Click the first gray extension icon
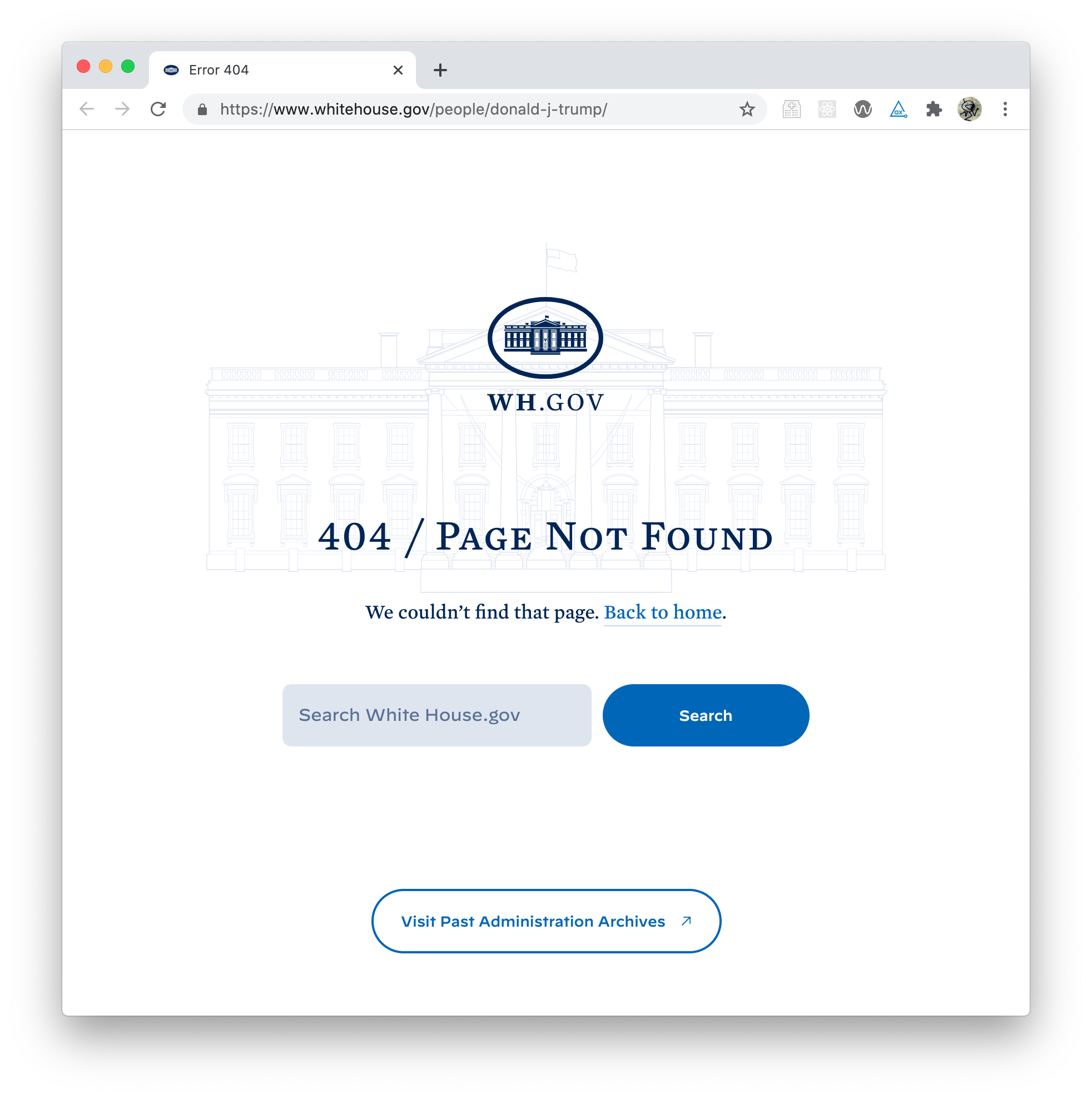This screenshot has height=1098, width=1092. (x=791, y=109)
